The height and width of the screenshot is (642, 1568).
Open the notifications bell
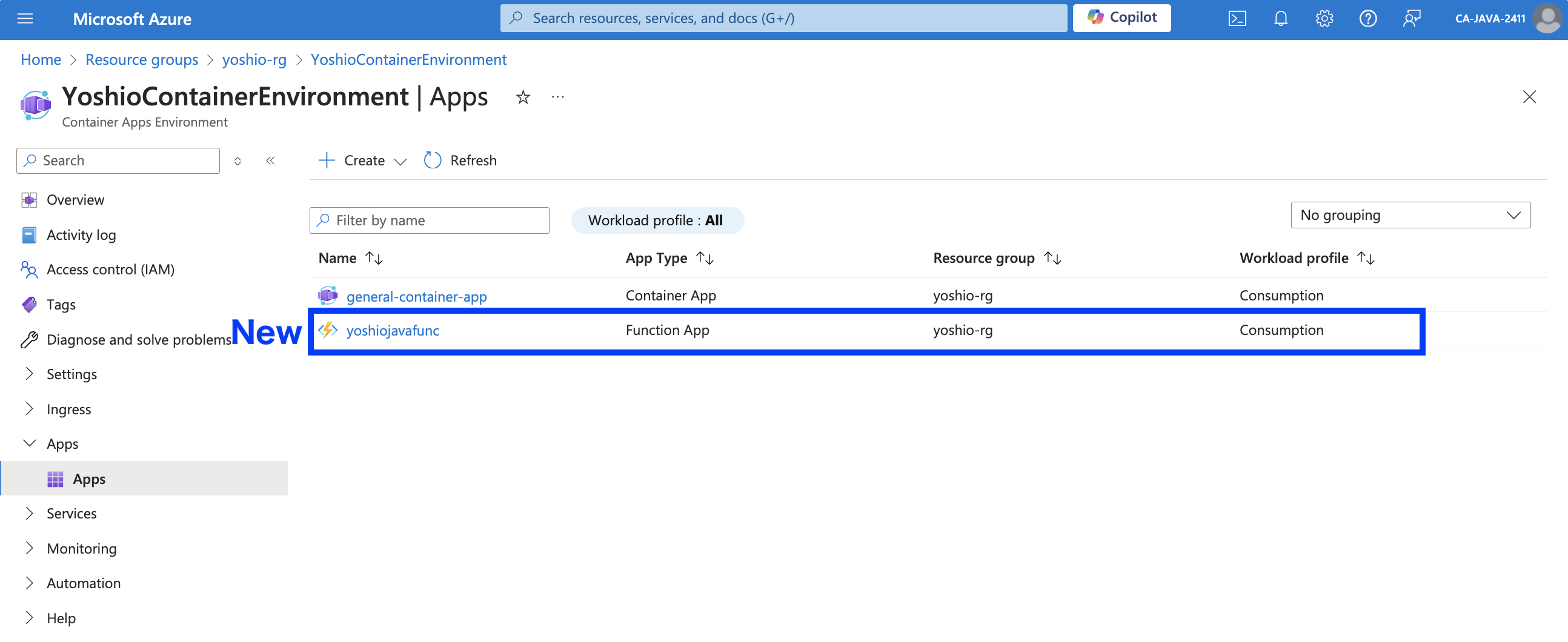(x=1281, y=19)
